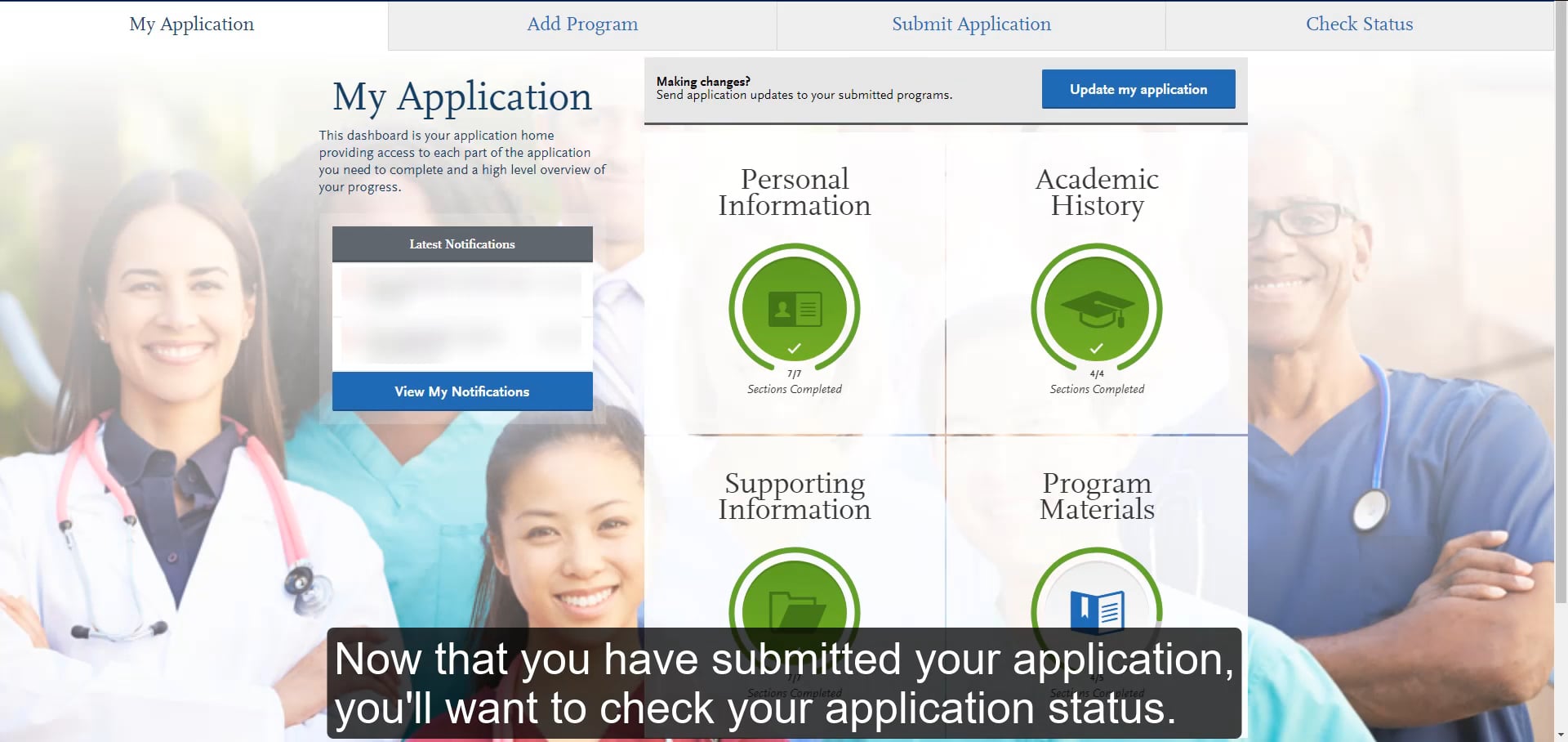Open the Check Status tab
The height and width of the screenshot is (742, 1568).
point(1359,24)
